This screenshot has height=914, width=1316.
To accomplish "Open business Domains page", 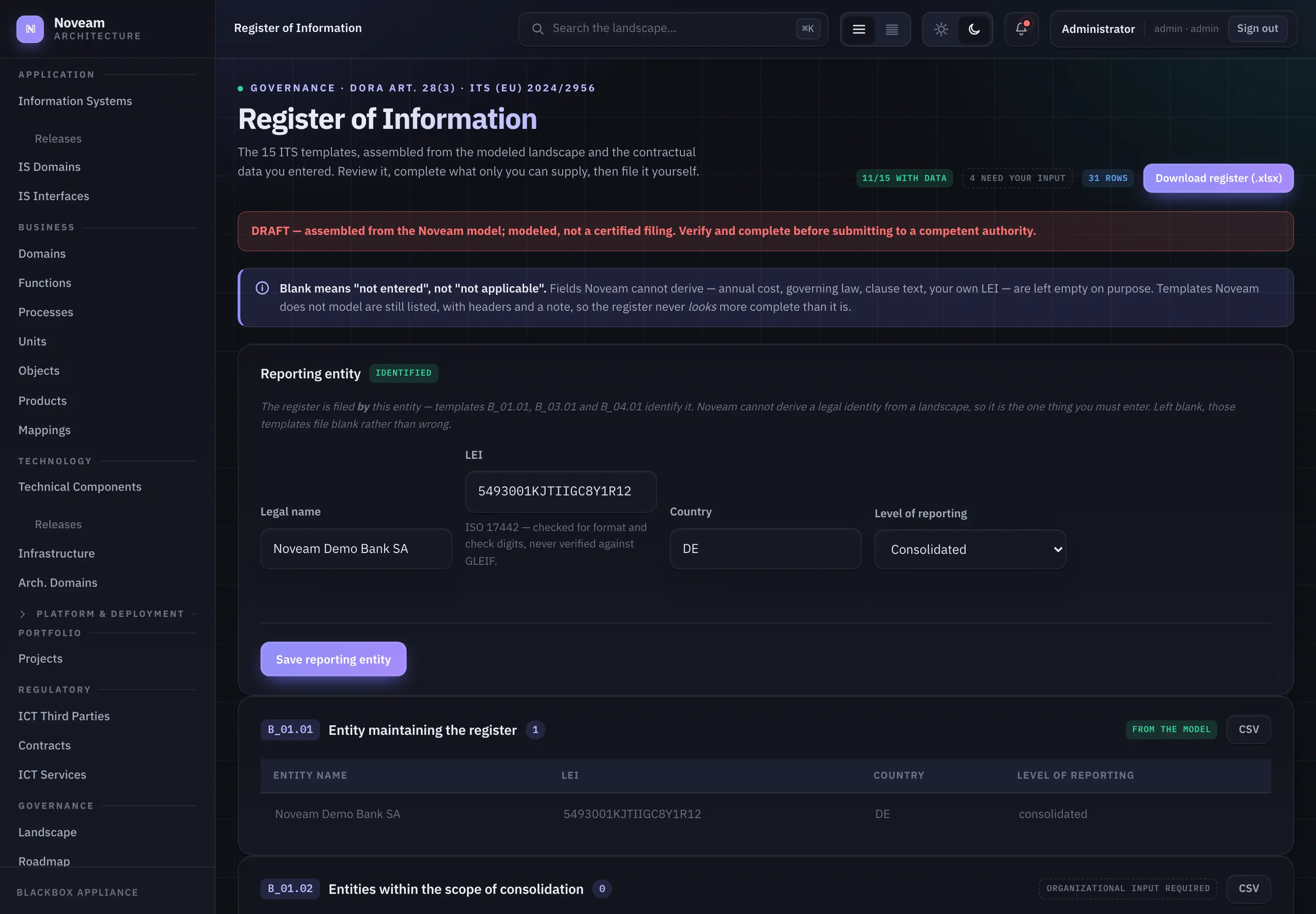I will pyautogui.click(x=42, y=254).
